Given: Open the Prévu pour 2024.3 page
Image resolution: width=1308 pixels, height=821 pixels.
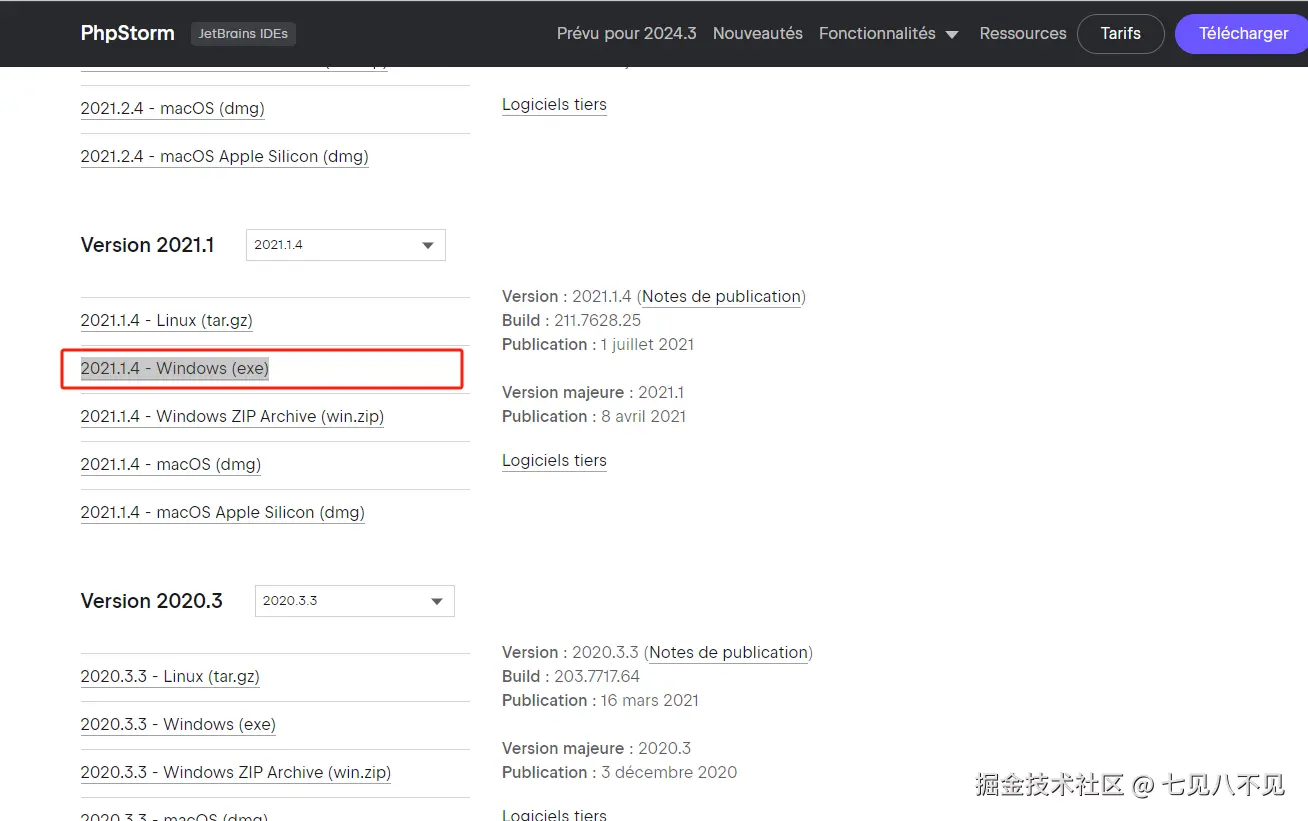Looking at the screenshot, I should (627, 33).
